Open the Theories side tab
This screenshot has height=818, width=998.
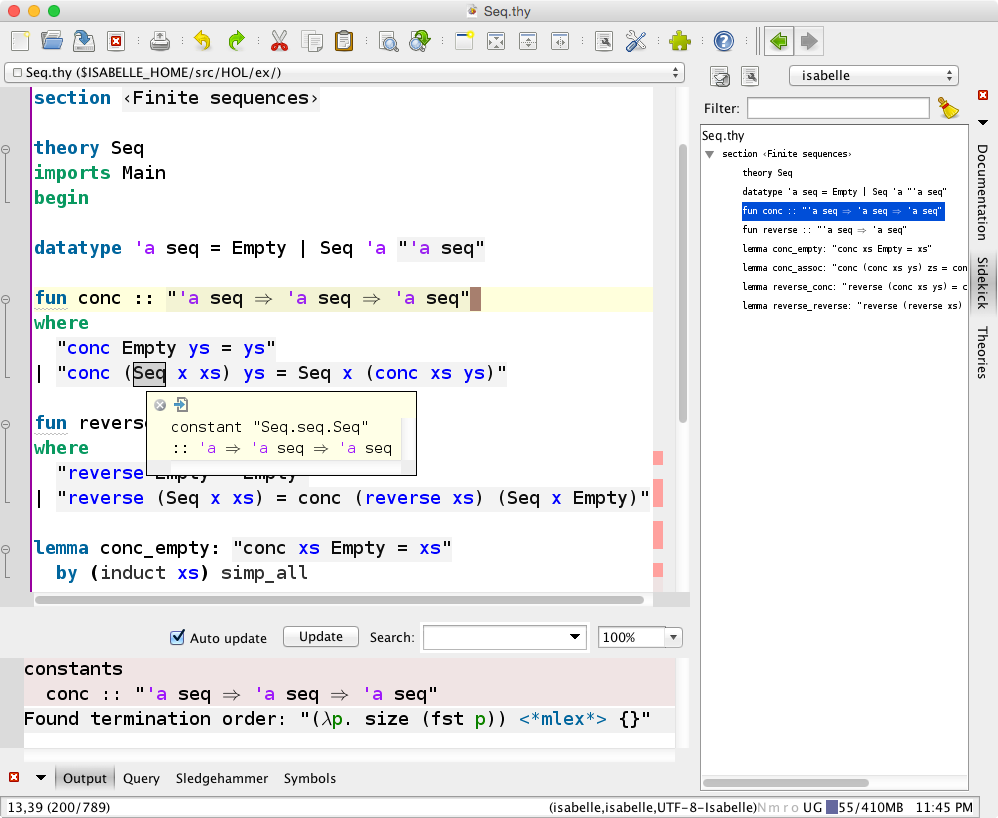(x=982, y=352)
